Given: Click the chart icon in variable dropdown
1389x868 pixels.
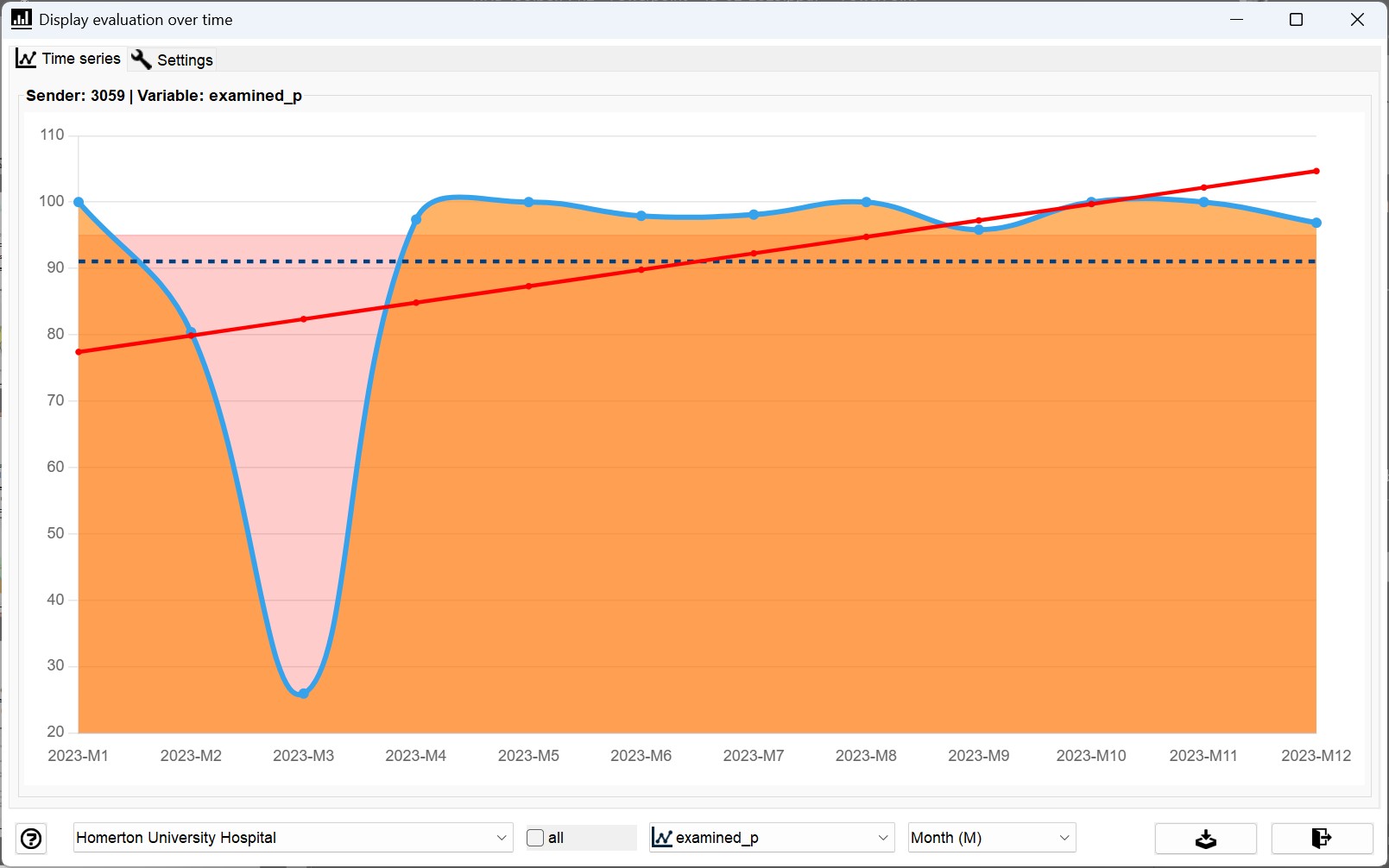Looking at the screenshot, I should pyautogui.click(x=662, y=837).
